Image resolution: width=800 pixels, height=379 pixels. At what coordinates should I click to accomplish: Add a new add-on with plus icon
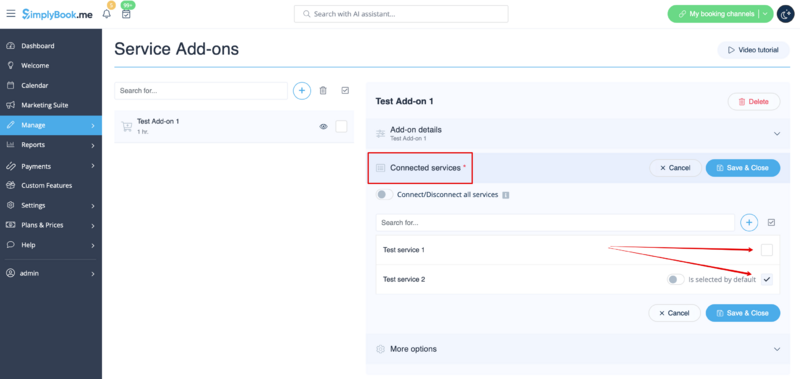pos(302,90)
